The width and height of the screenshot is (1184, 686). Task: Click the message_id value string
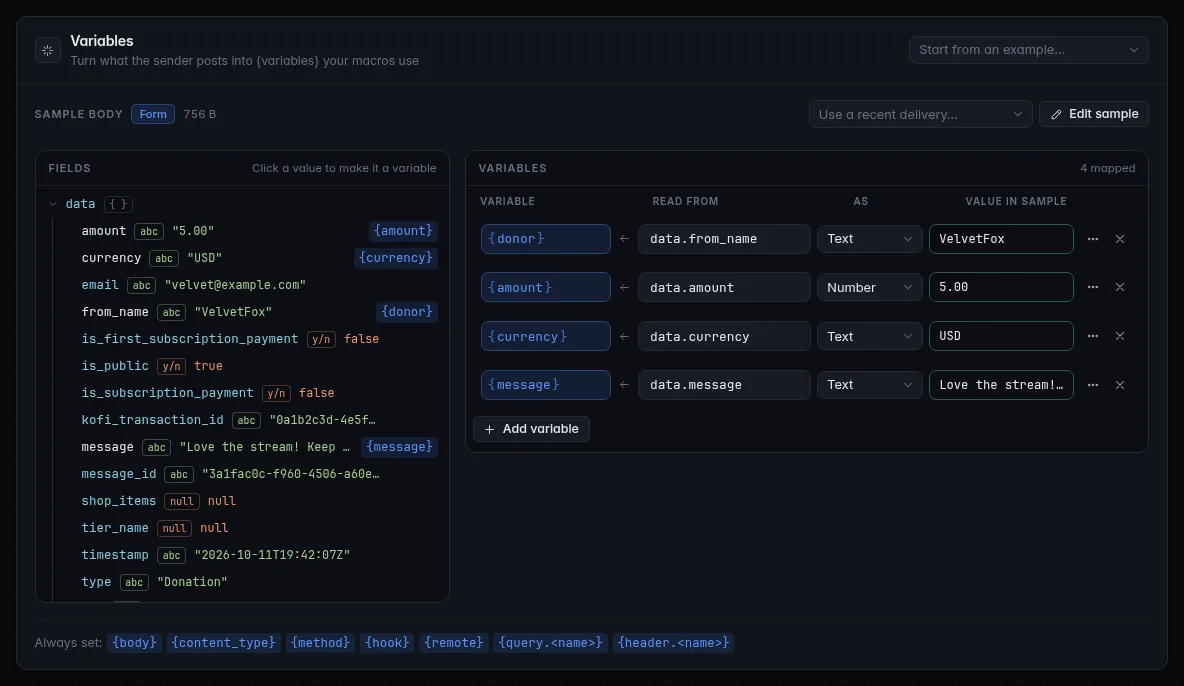(291, 474)
